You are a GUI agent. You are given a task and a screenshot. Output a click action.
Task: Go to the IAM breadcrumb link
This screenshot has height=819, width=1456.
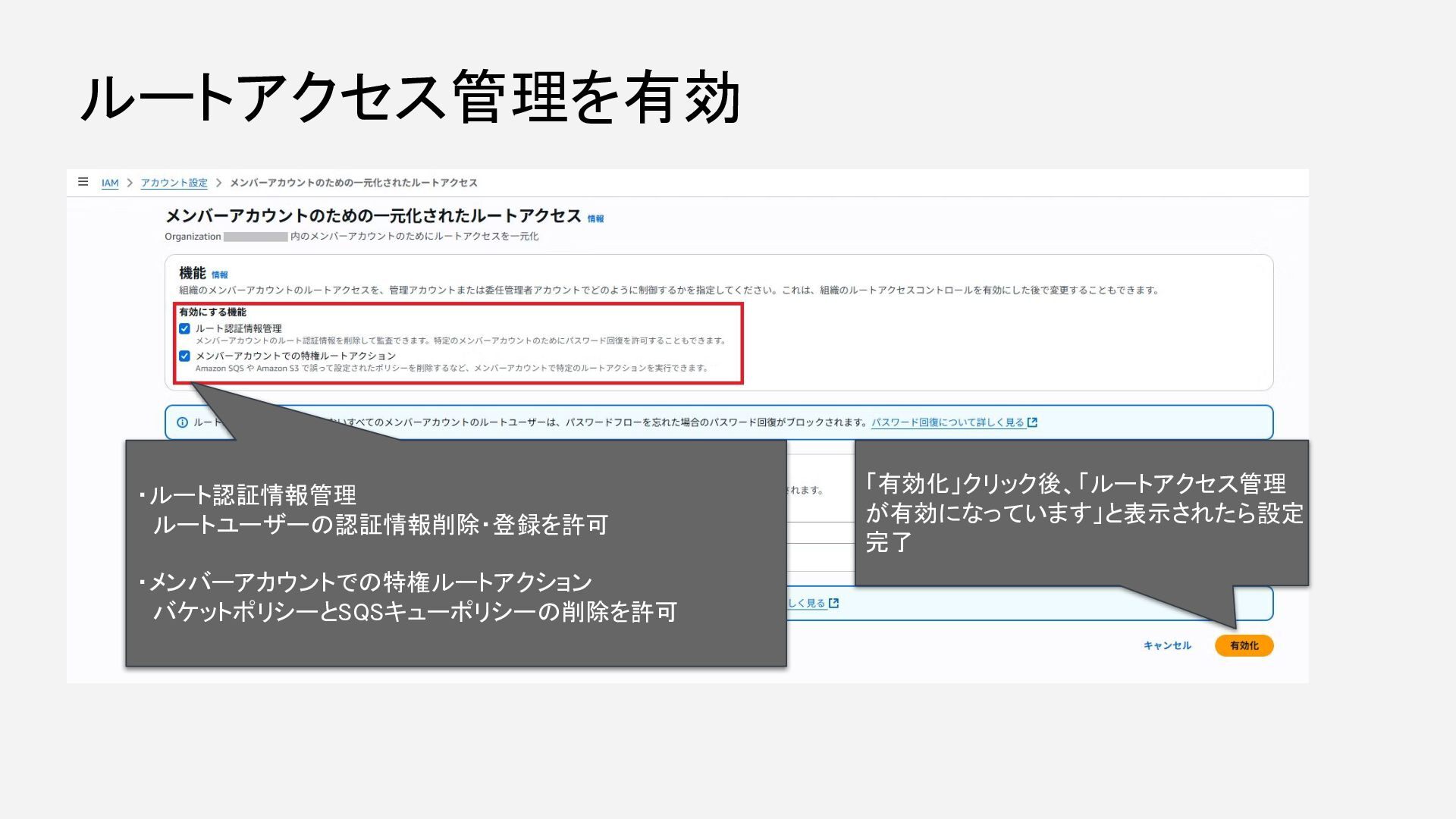click(110, 183)
